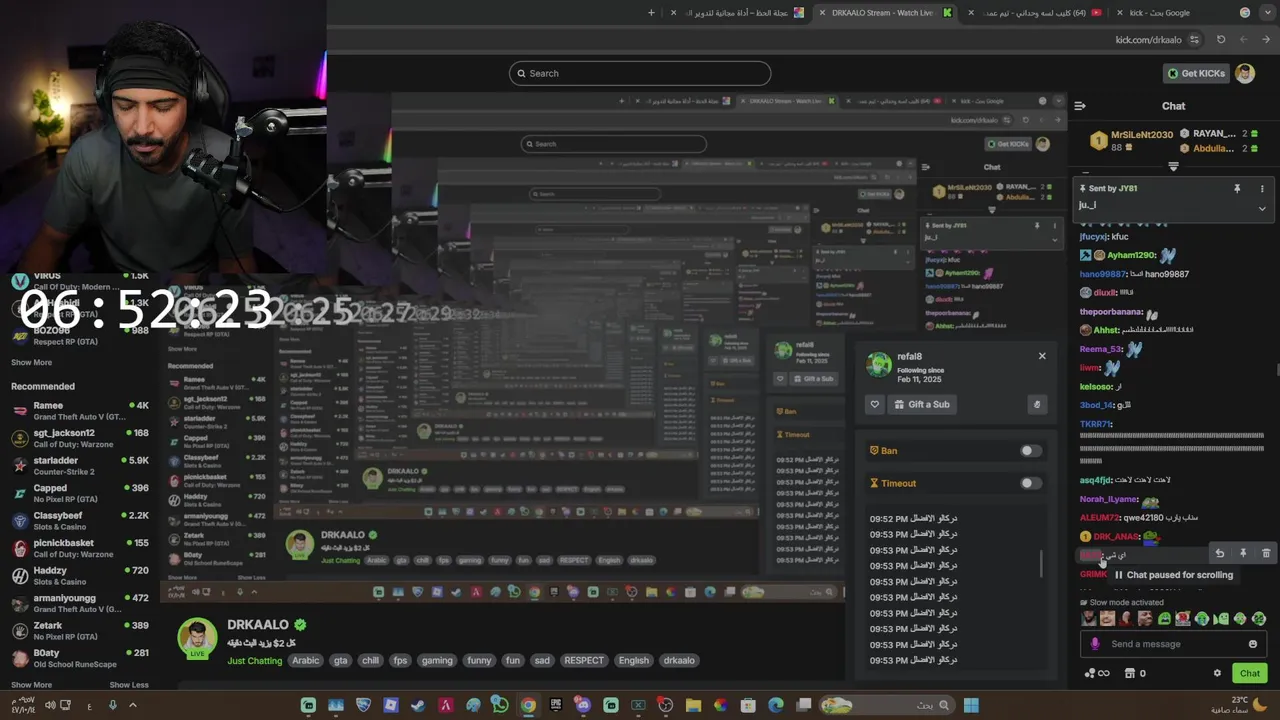Open picnickbasket recommended channel
The height and width of the screenshot is (720, 1280).
click(x=80, y=548)
